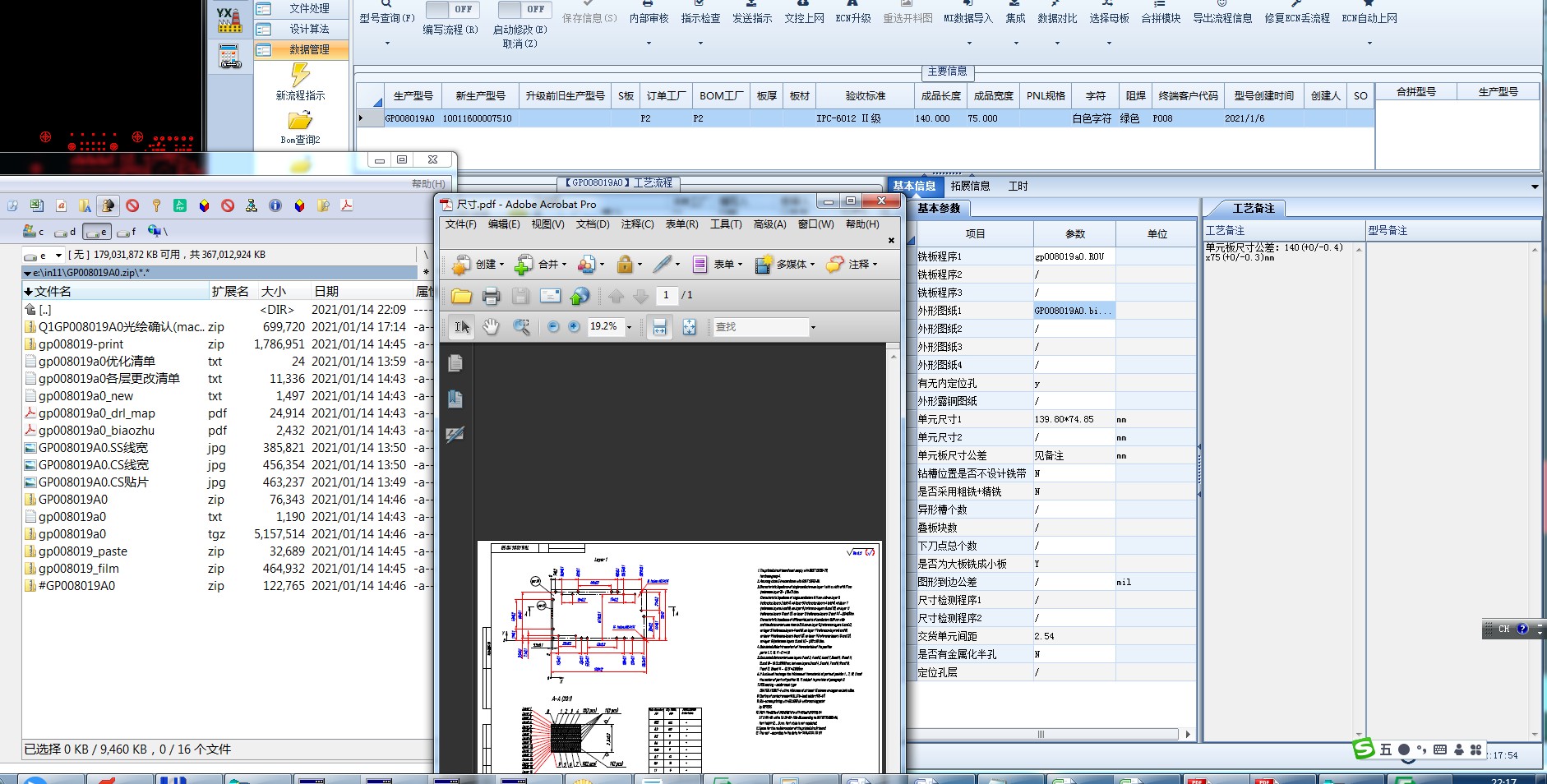Image resolution: width=1547 pixels, height=784 pixels.
Task: Expand the 创建 dropdown in Acrobat
Action: [502, 265]
